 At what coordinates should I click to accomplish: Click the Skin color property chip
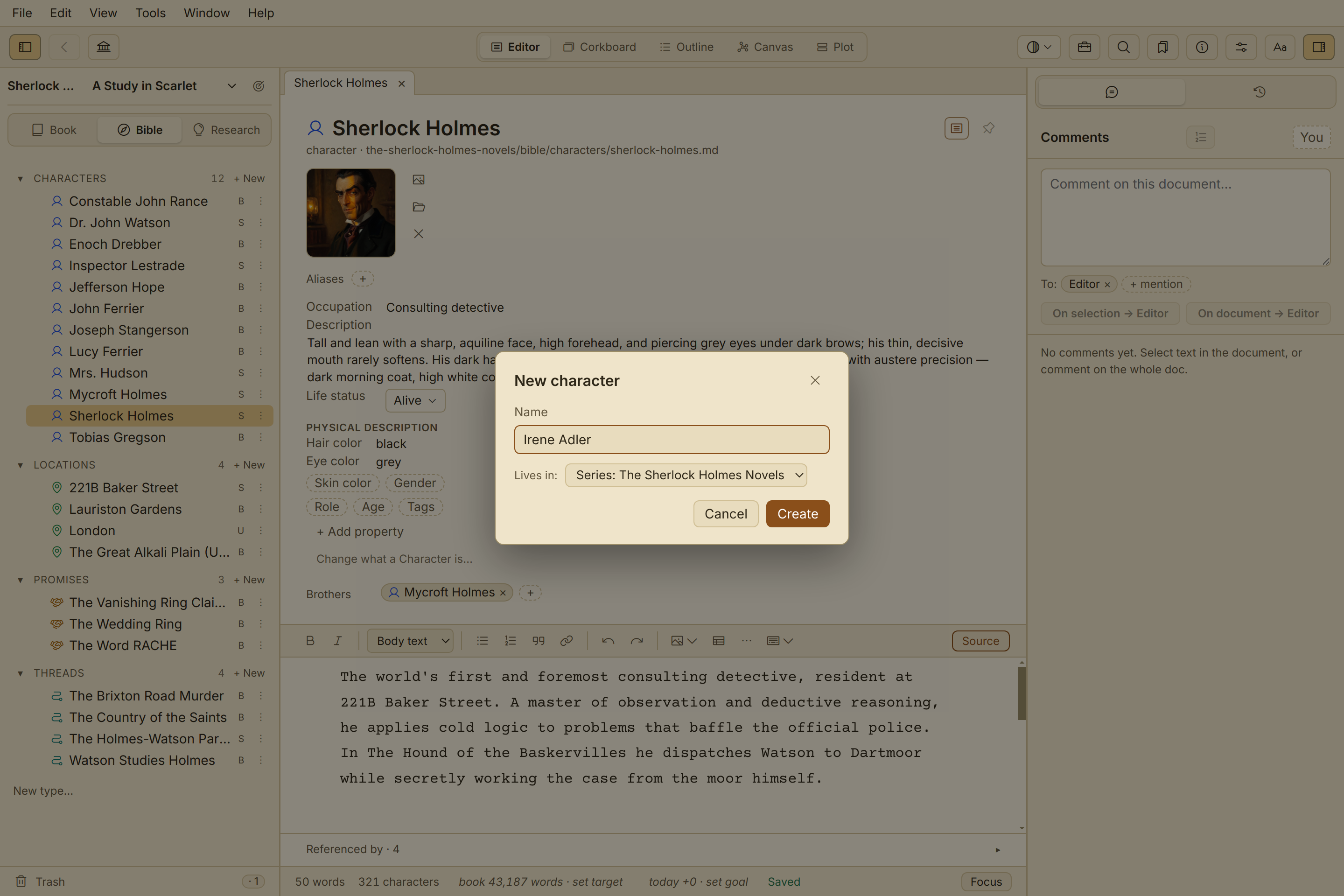(x=343, y=483)
